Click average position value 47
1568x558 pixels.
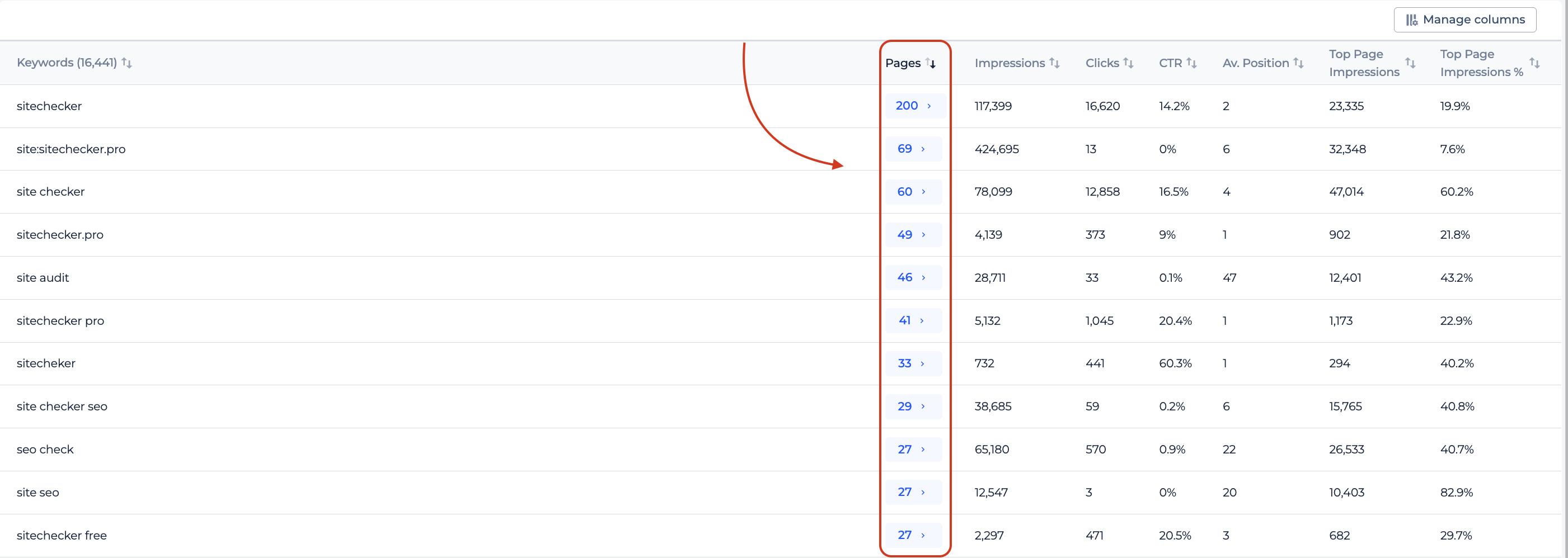click(x=1229, y=277)
